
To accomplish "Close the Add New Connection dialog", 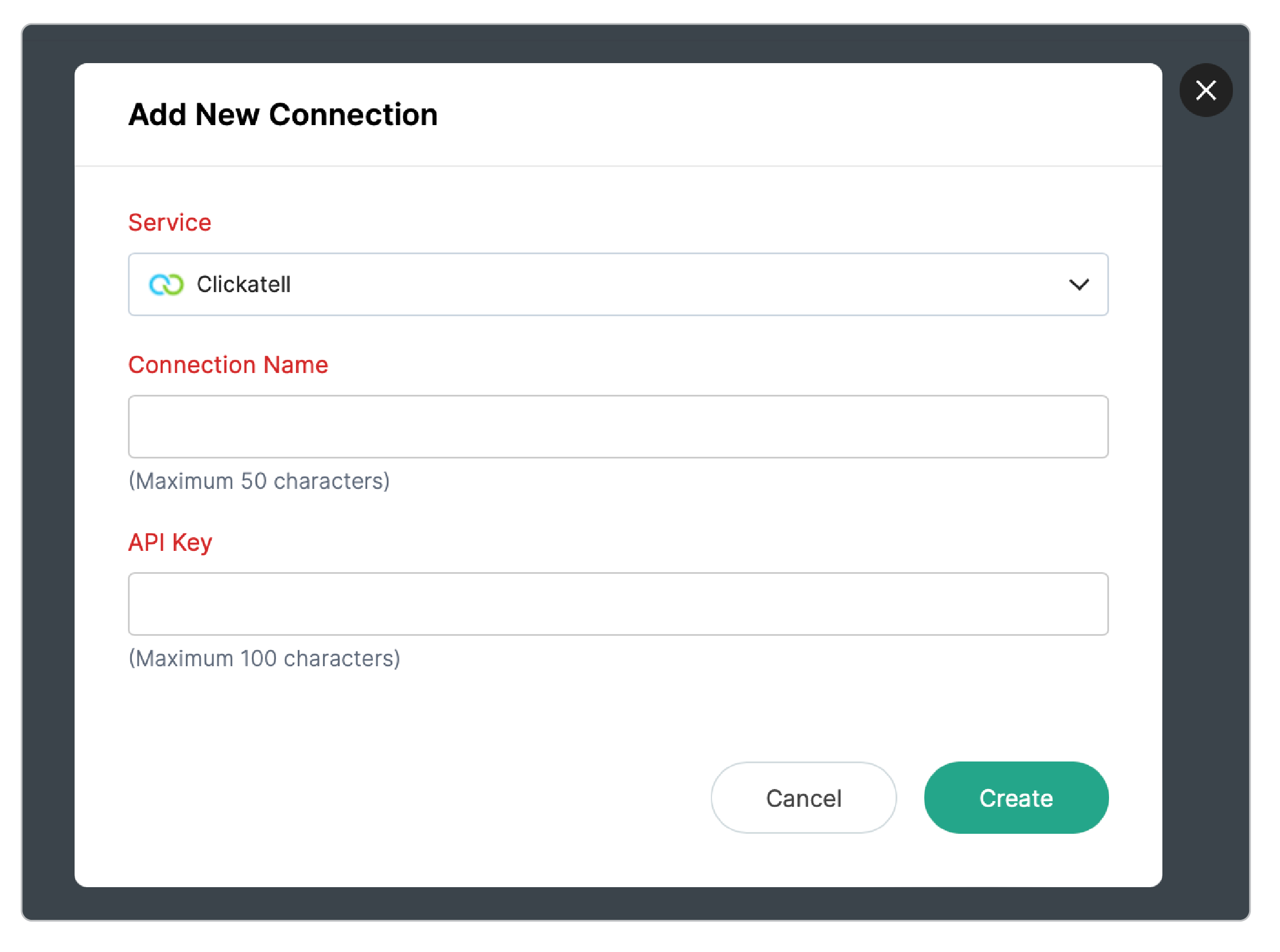I will [1205, 91].
